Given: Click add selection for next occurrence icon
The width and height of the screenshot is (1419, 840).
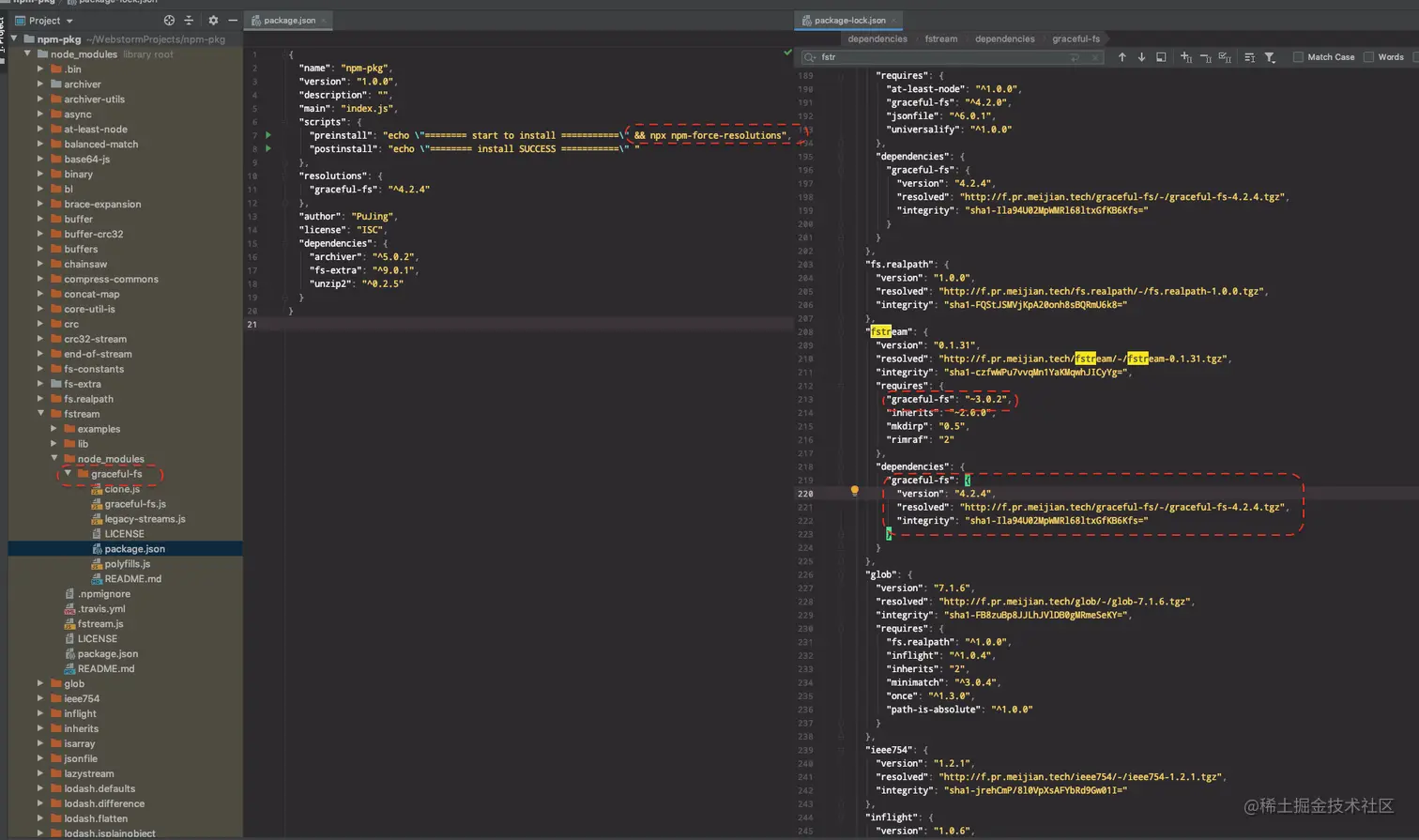Looking at the screenshot, I should (x=1185, y=57).
